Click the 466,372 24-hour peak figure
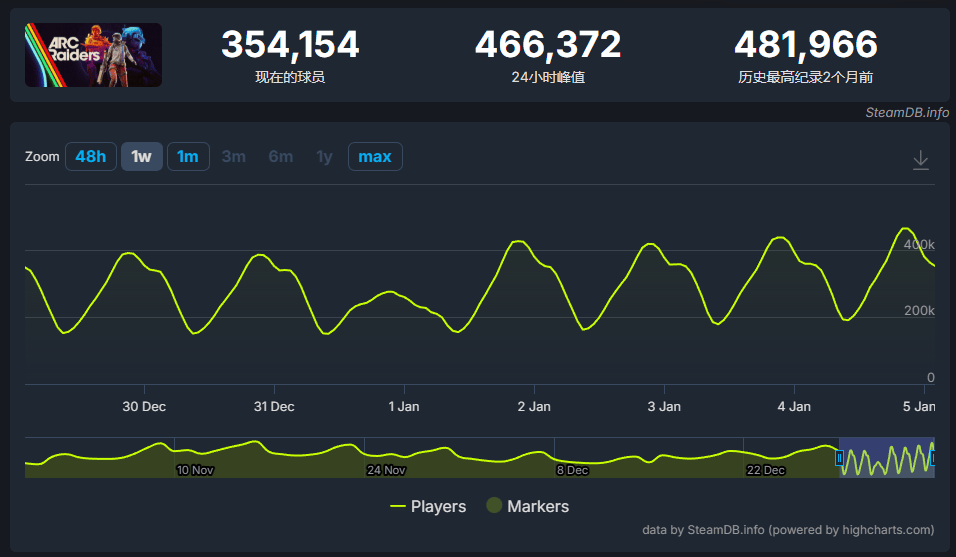Image resolution: width=956 pixels, height=557 pixels. click(547, 45)
